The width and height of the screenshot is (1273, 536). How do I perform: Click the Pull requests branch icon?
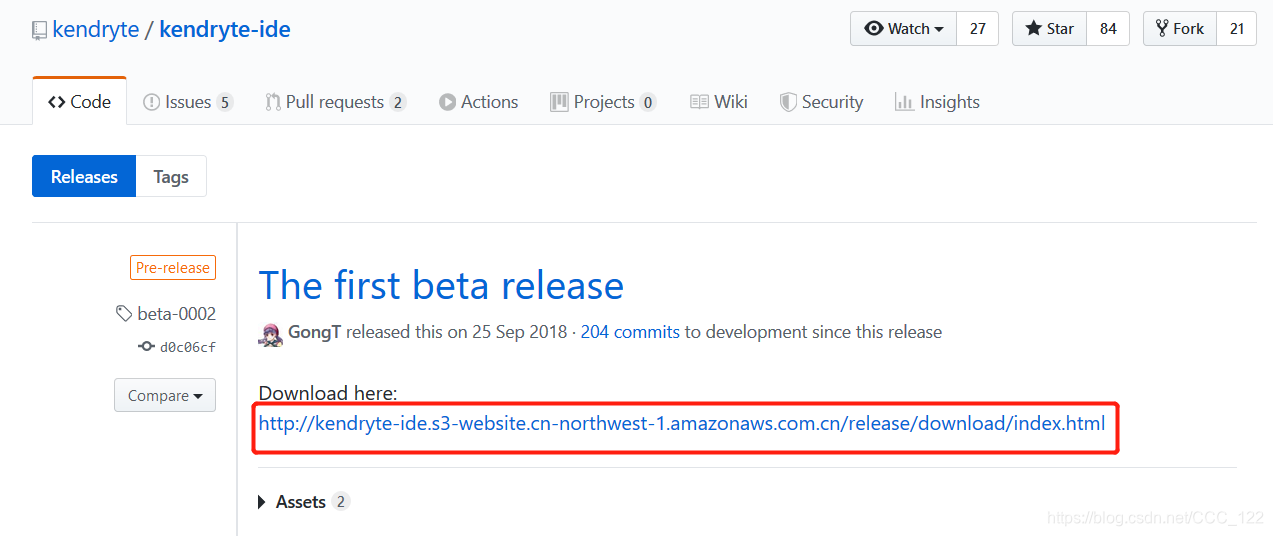point(273,102)
